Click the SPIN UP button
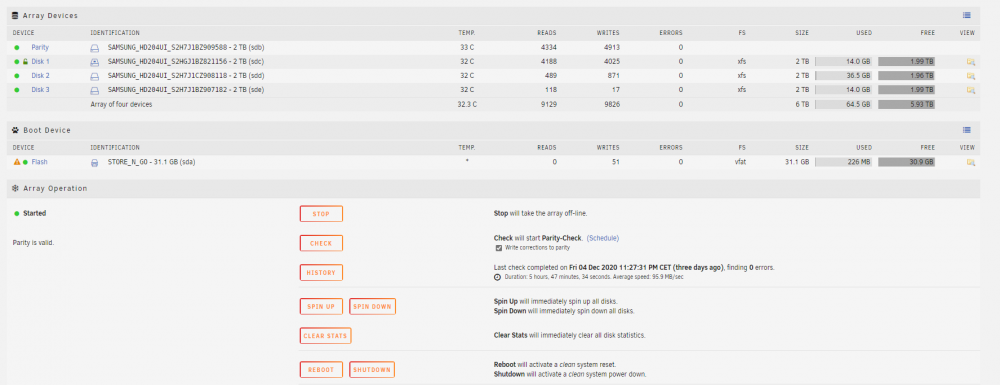This screenshot has width=1000, height=385. [x=321, y=307]
